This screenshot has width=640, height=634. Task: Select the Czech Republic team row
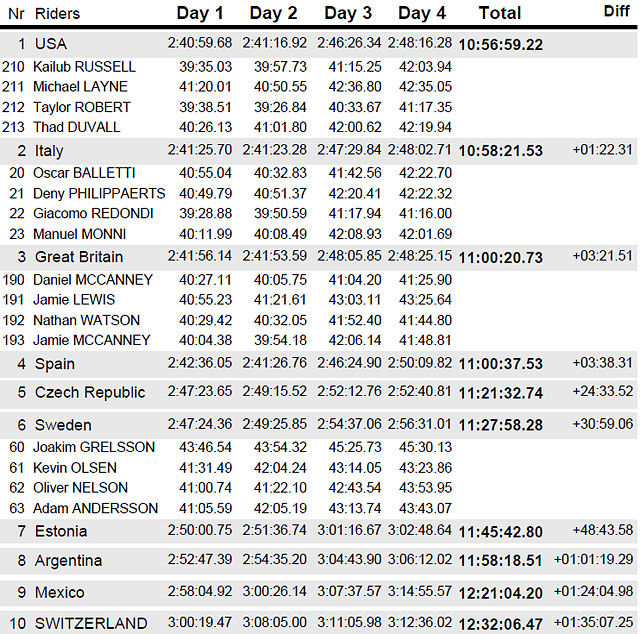click(318, 392)
